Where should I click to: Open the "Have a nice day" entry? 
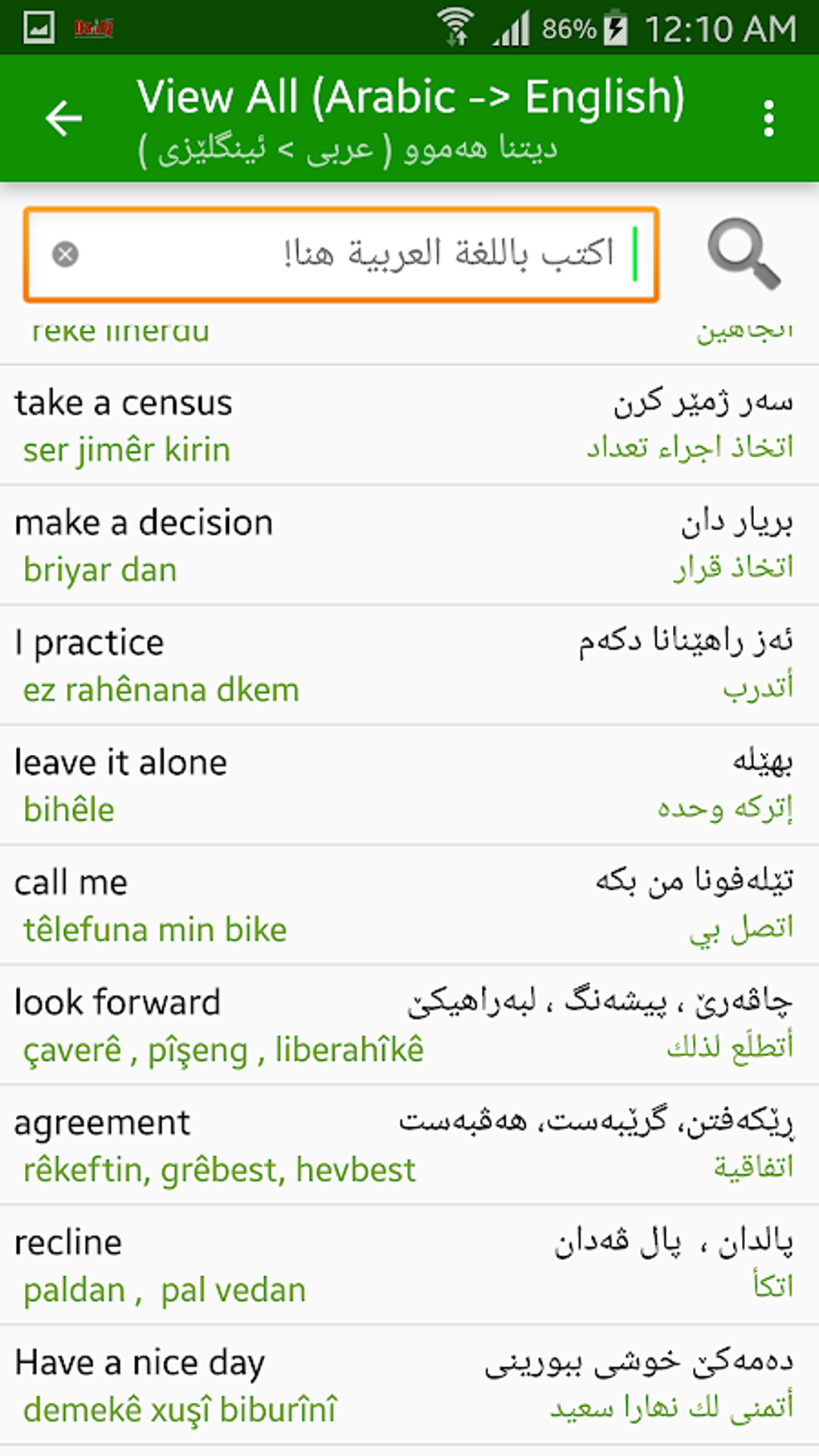pyautogui.click(x=409, y=1385)
